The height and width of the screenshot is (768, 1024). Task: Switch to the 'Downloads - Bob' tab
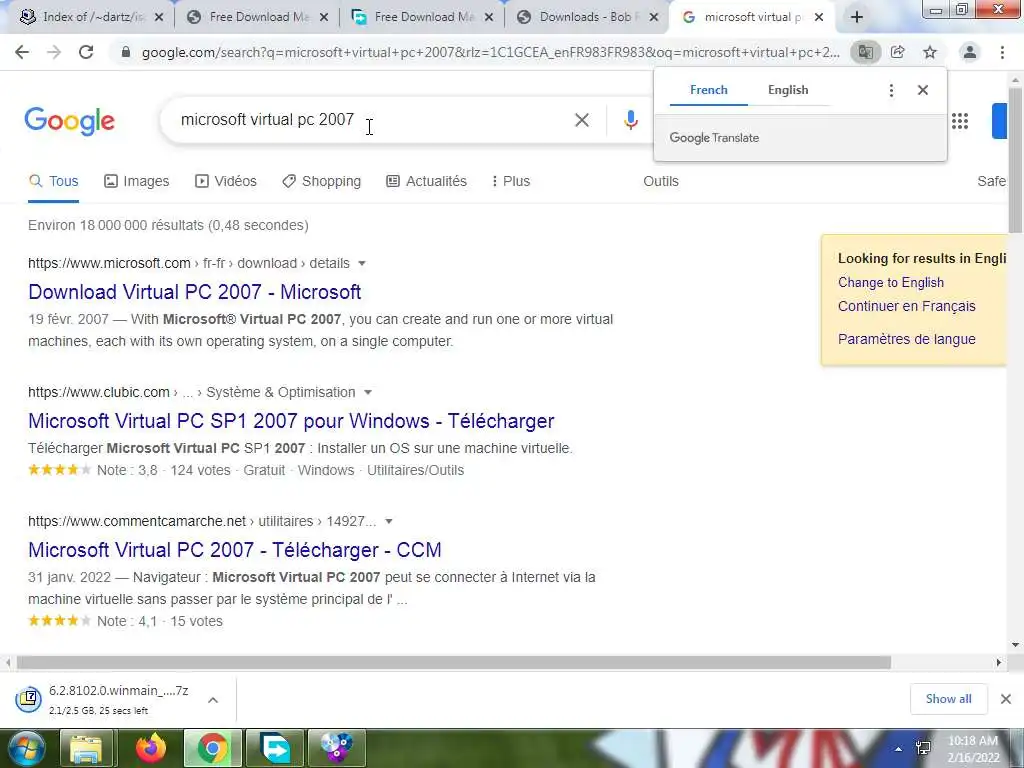click(588, 18)
